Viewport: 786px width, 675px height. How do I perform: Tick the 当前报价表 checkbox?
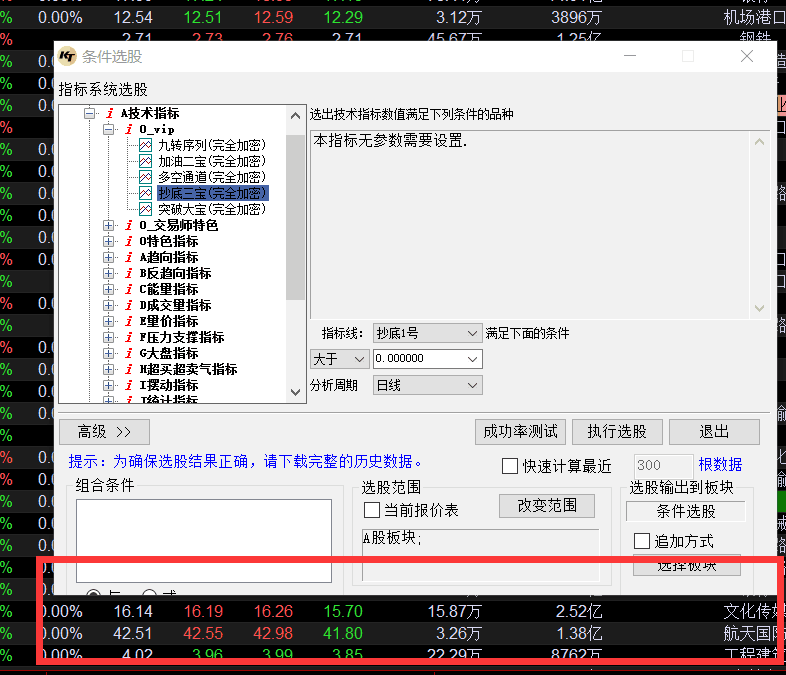[371, 510]
